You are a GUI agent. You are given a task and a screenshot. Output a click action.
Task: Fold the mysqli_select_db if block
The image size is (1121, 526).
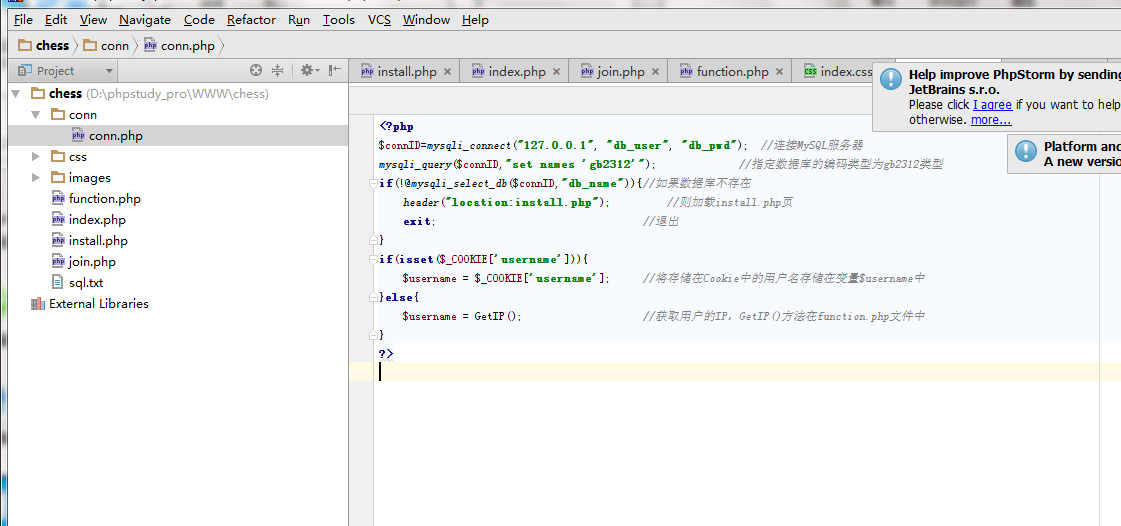tap(373, 184)
